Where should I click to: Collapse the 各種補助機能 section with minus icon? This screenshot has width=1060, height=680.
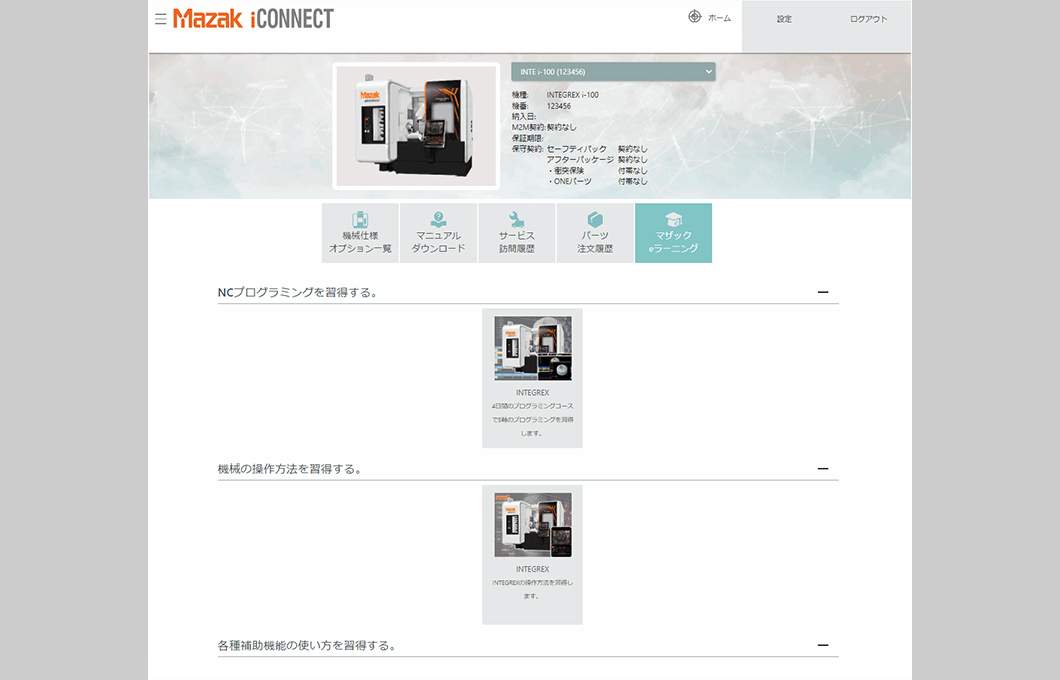point(823,645)
